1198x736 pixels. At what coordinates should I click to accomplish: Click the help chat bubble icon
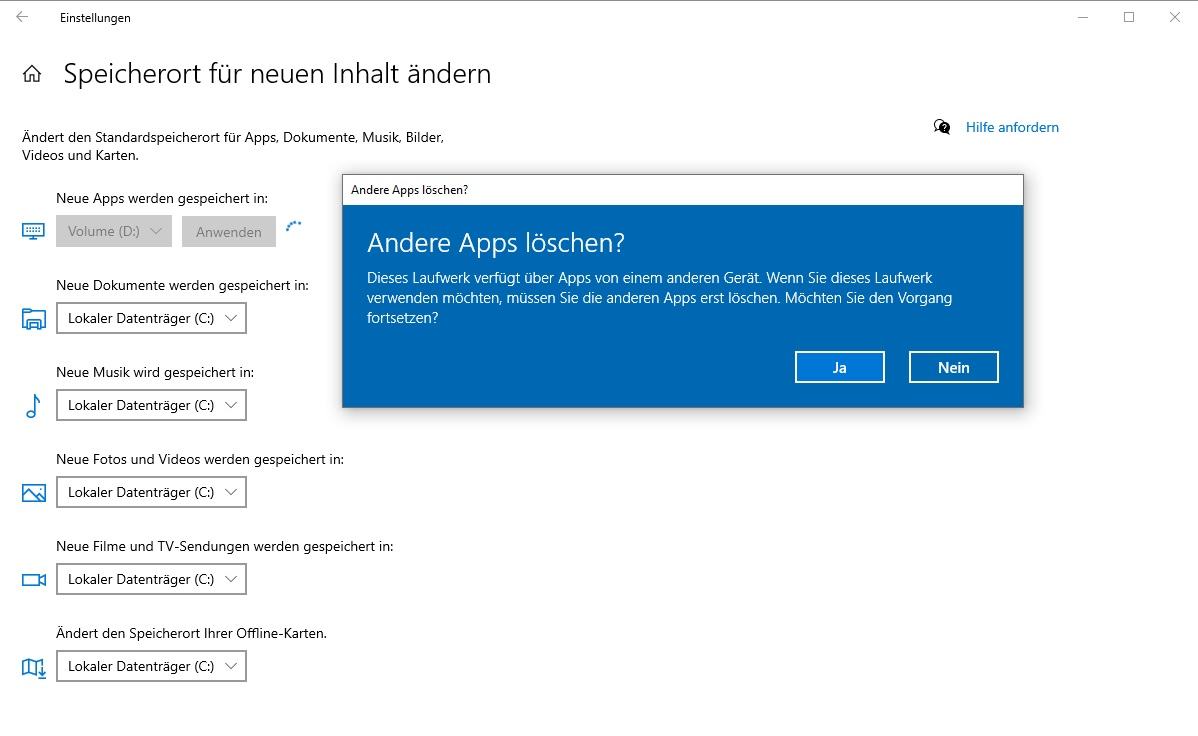[x=942, y=127]
